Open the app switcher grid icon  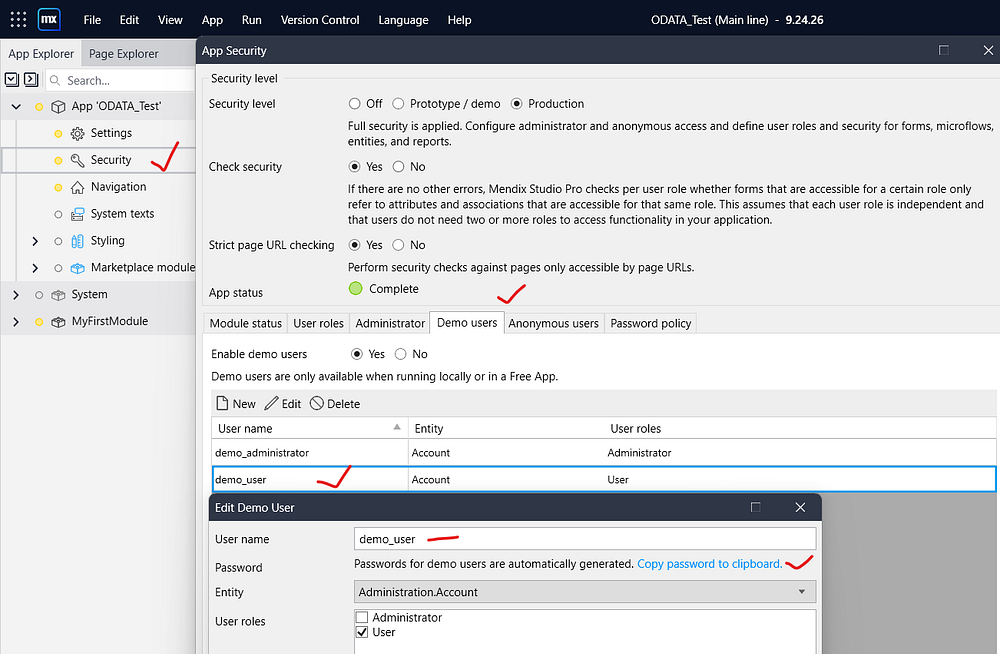18,19
